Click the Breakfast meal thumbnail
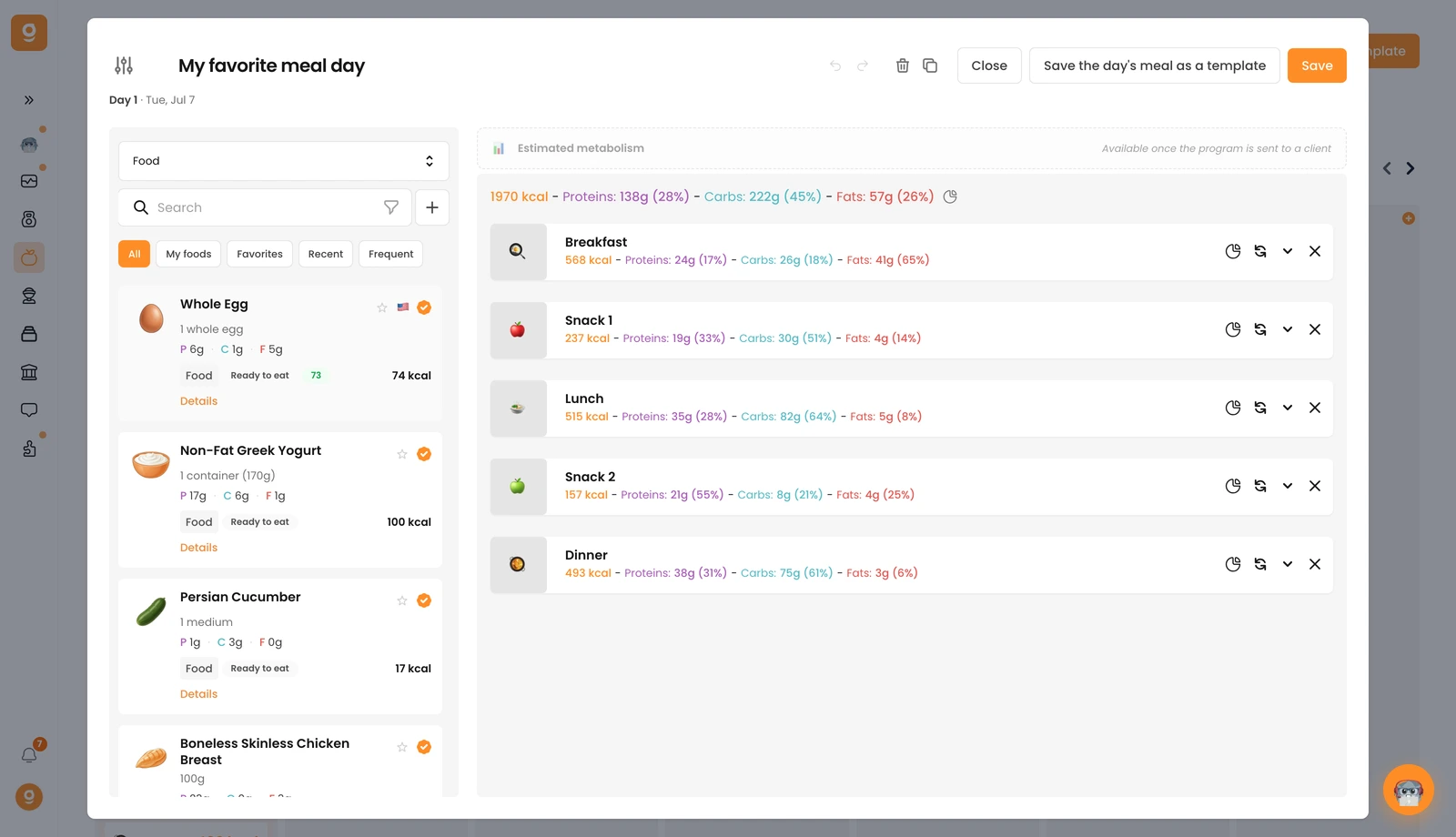Viewport: 1456px width, 837px height. pos(518,252)
